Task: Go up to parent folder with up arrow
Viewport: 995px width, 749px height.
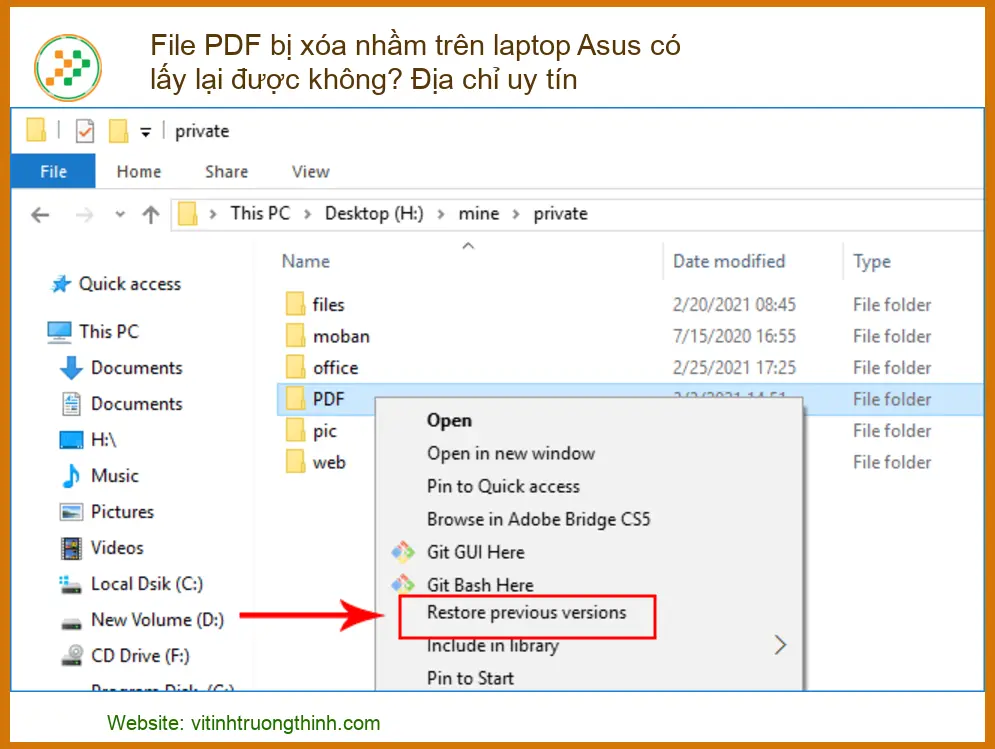Action: pos(150,213)
